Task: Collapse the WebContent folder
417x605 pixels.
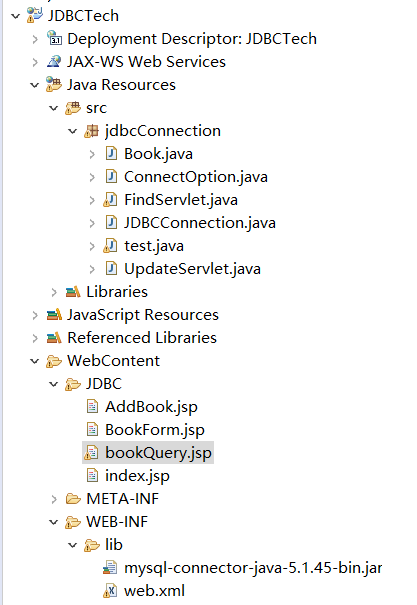Action: pos(35,361)
